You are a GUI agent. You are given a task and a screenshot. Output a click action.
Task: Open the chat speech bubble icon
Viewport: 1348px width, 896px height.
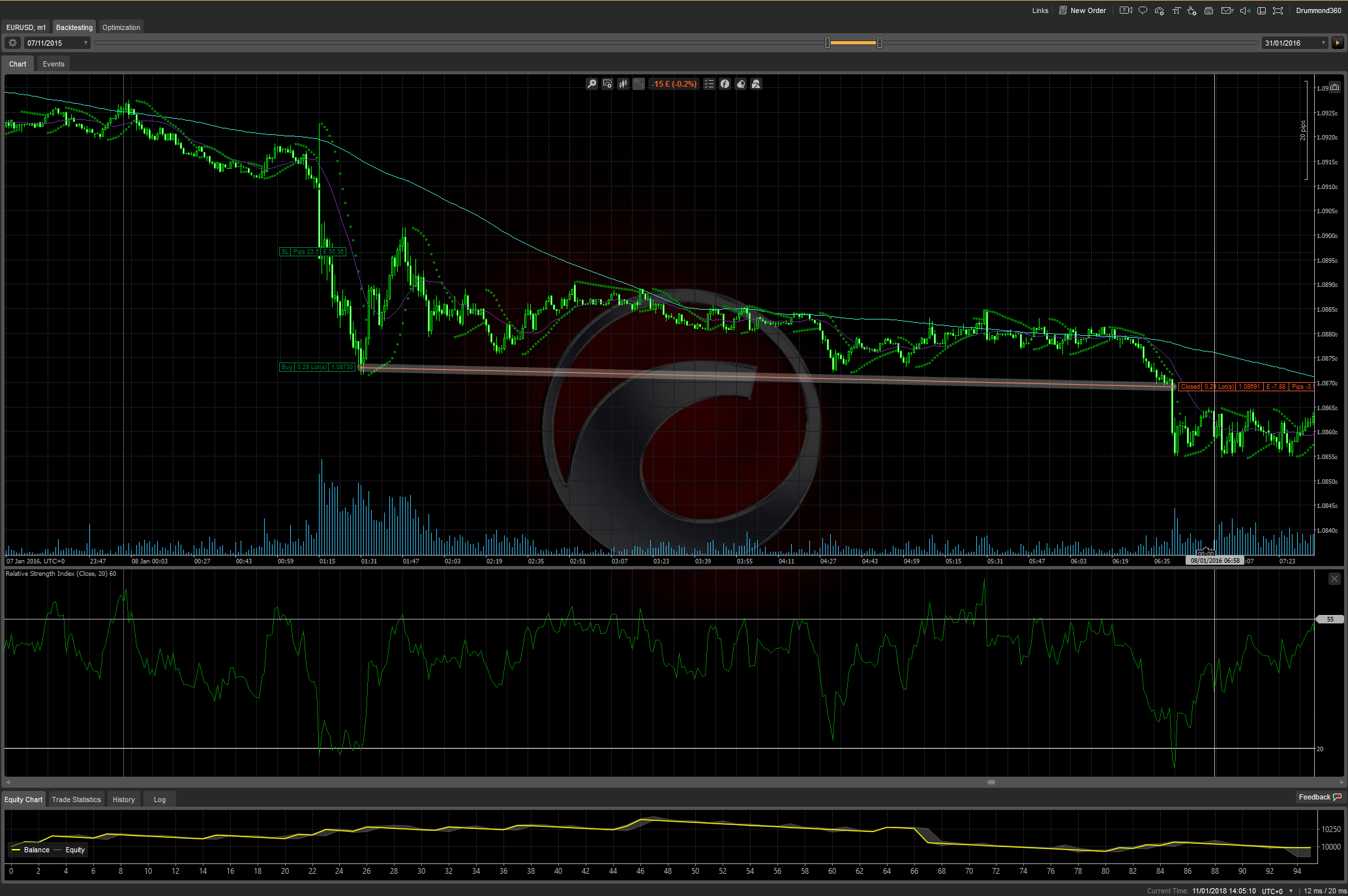point(1143,10)
